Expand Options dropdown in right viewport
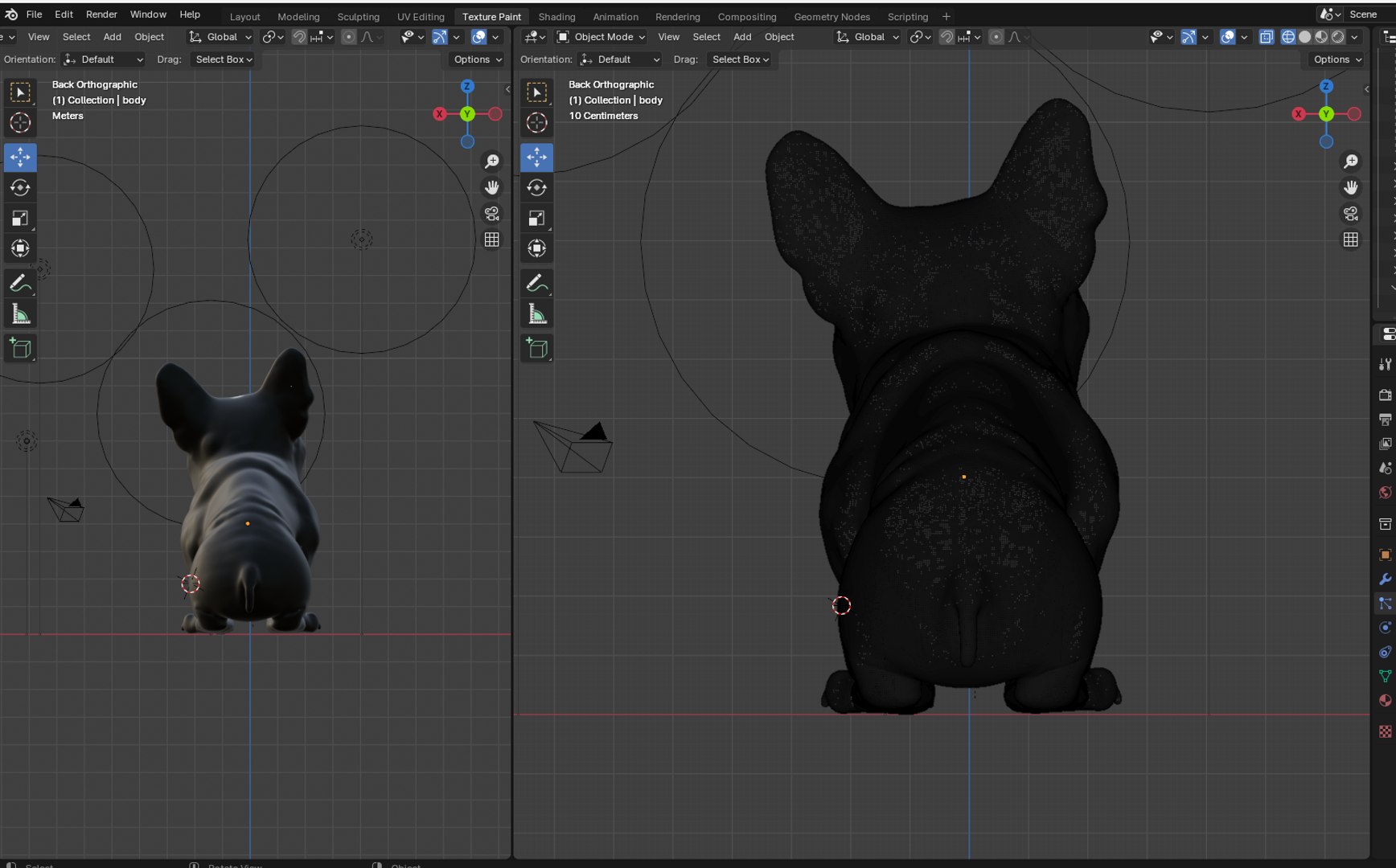 coord(1337,59)
